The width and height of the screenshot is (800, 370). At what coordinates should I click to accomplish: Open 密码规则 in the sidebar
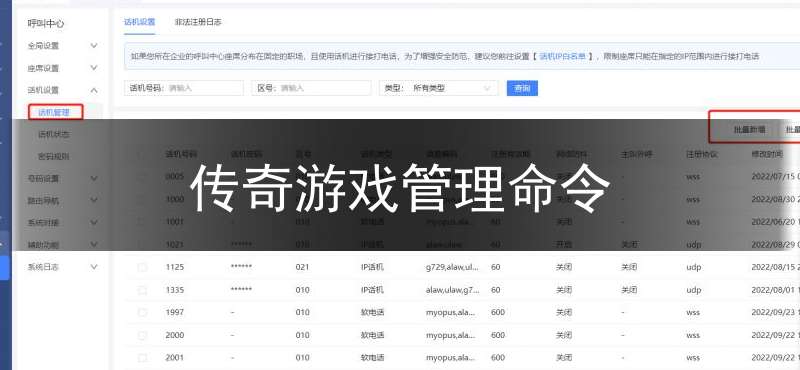pyautogui.click(x=54, y=156)
